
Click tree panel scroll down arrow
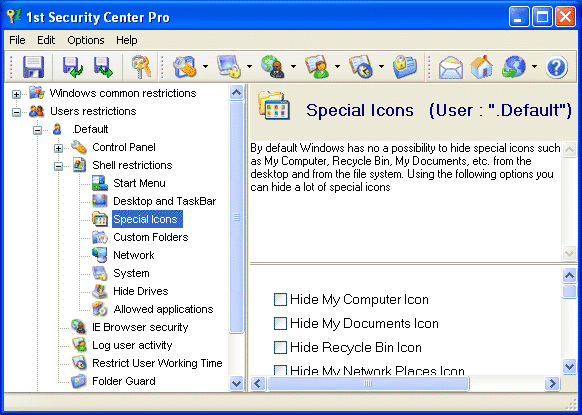pyautogui.click(x=236, y=383)
